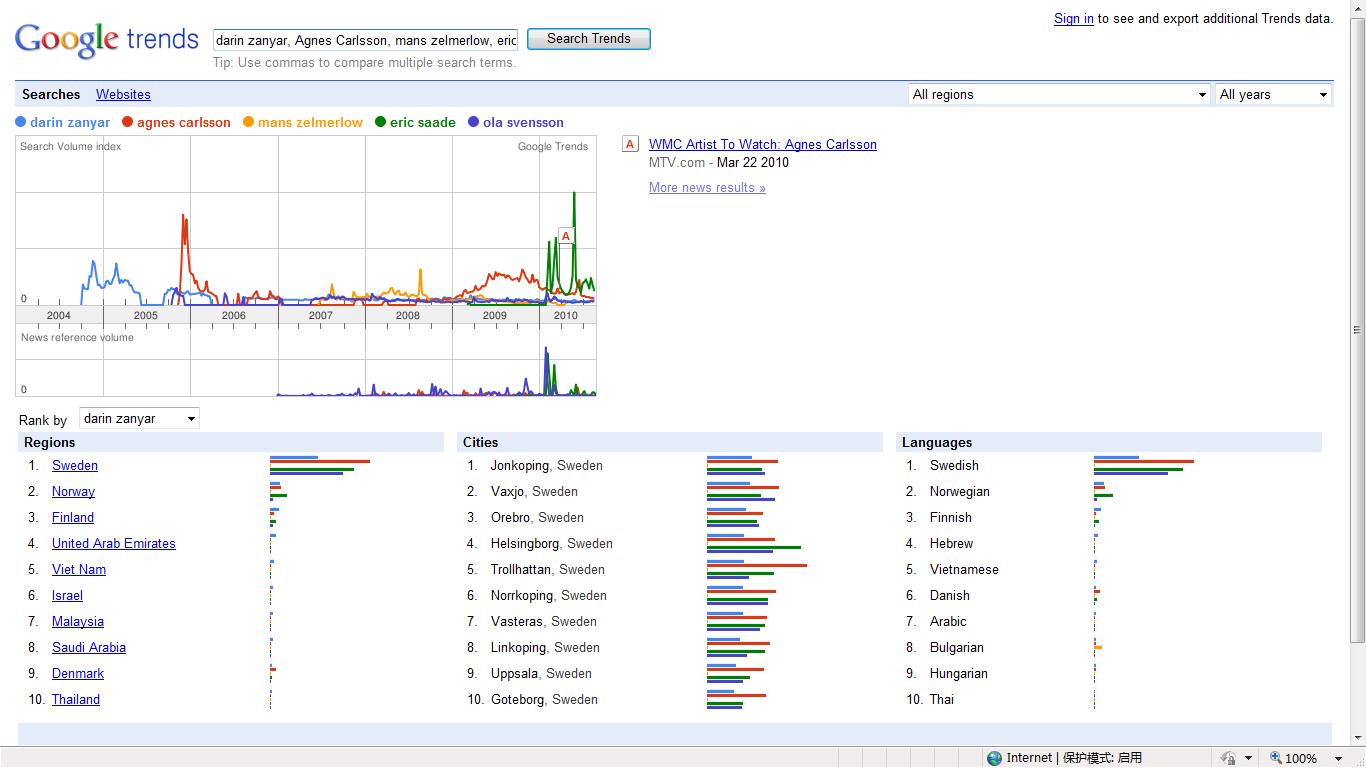Click the Arabic language entry
1366x768 pixels.
[x=948, y=621]
